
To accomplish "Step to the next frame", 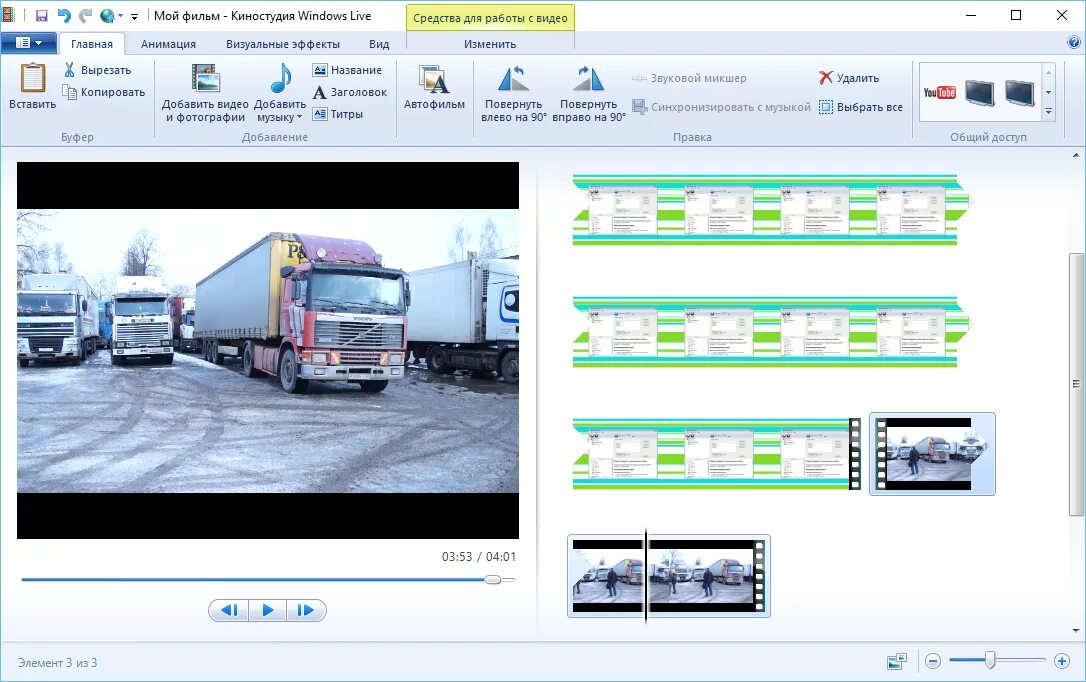I will (305, 610).
